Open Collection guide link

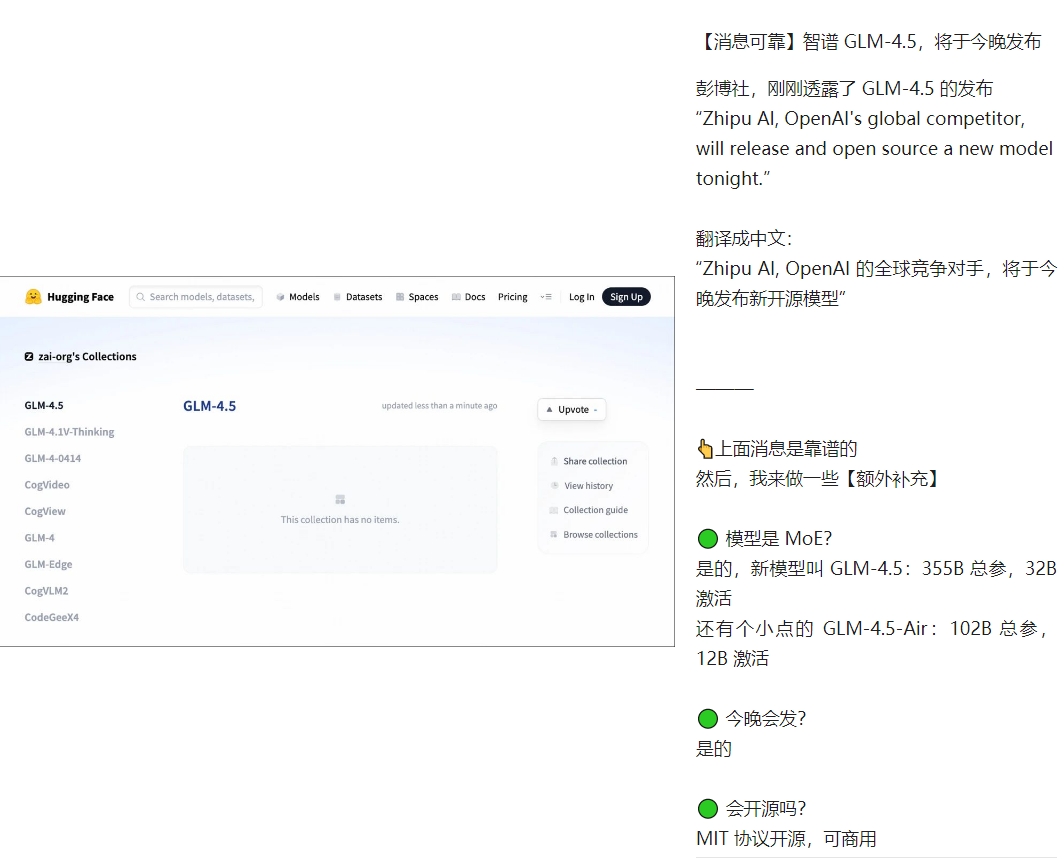pos(595,510)
